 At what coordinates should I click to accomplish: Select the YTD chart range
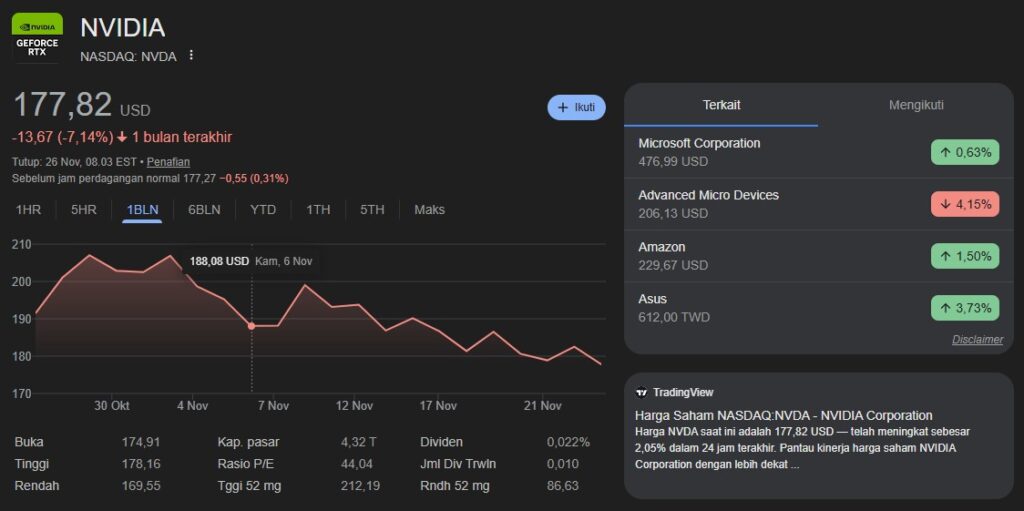tap(263, 210)
